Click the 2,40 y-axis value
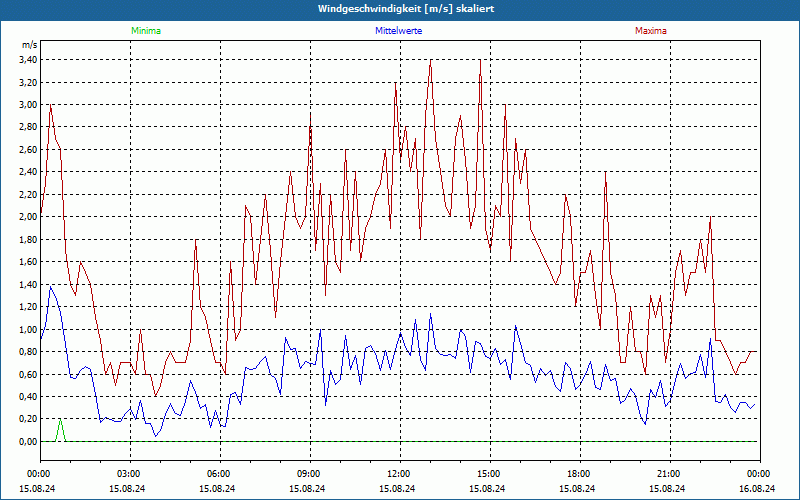This screenshot has height=500, width=800. (x=29, y=172)
